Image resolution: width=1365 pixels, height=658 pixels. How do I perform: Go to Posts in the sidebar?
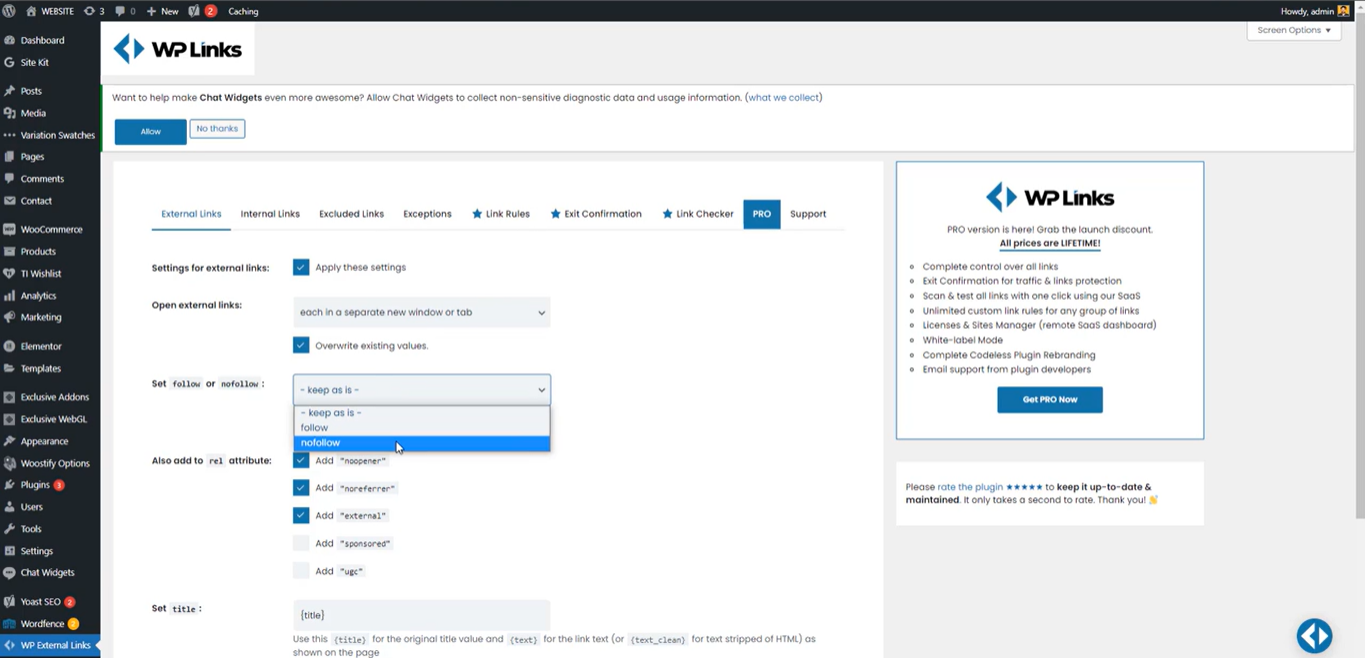tap(31, 91)
